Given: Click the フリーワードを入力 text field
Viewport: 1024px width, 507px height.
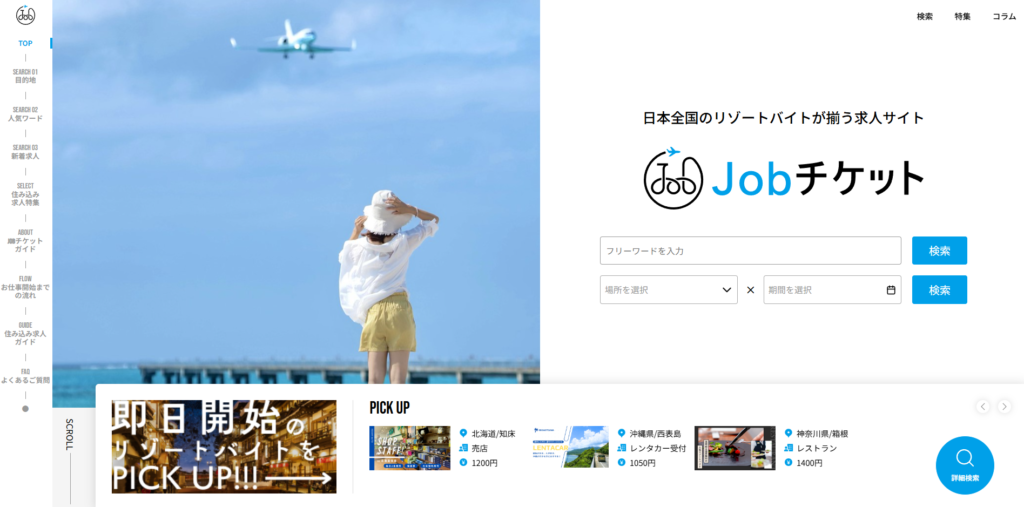Looking at the screenshot, I should point(750,250).
